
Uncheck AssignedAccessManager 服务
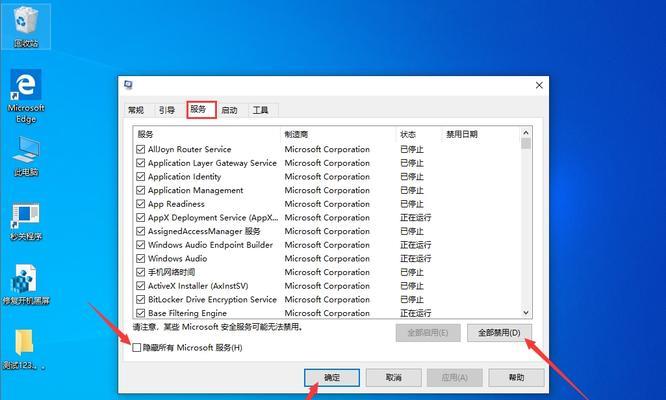pos(141,231)
